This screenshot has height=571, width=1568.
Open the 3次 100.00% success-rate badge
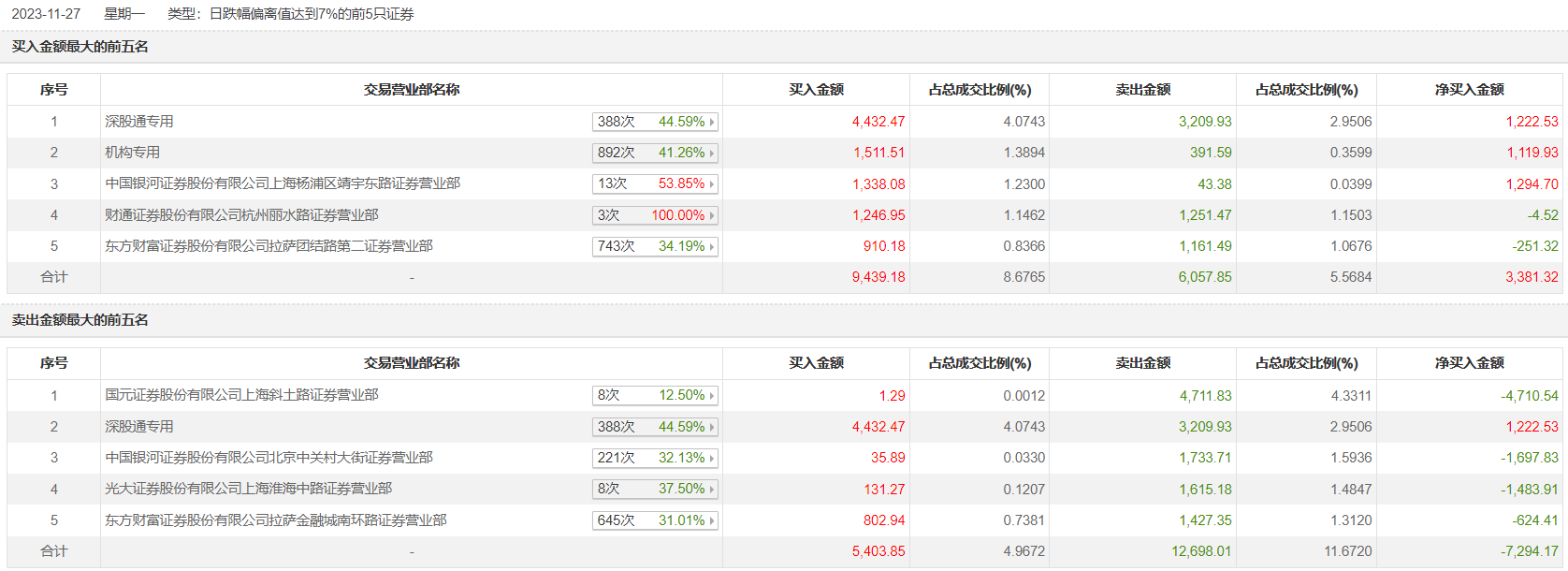pyautogui.click(x=655, y=215)
